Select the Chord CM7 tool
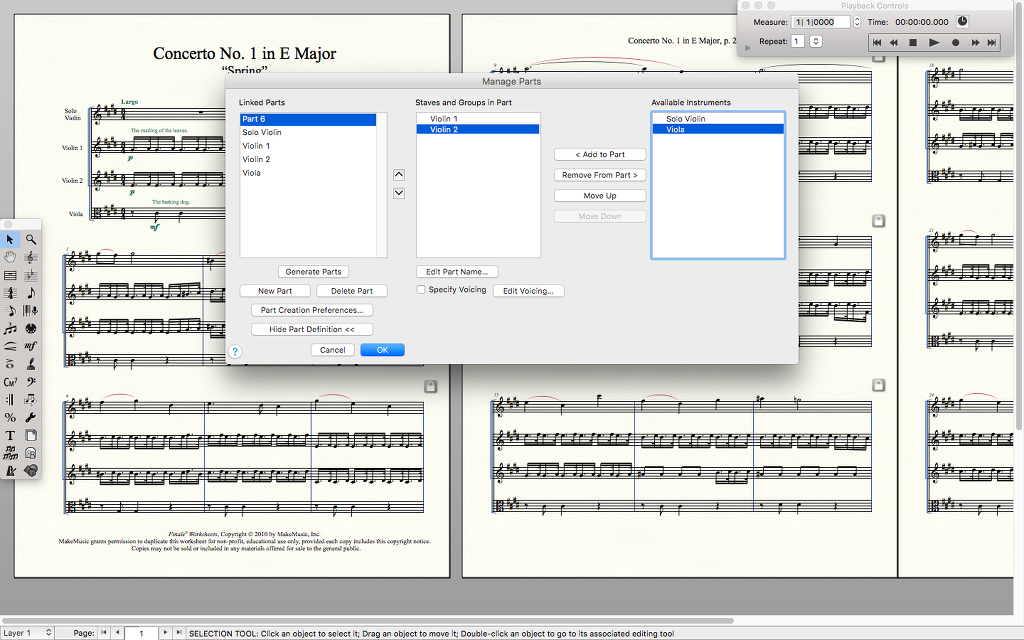Viewport: 1024px width, 640px height. coord(10,381)
